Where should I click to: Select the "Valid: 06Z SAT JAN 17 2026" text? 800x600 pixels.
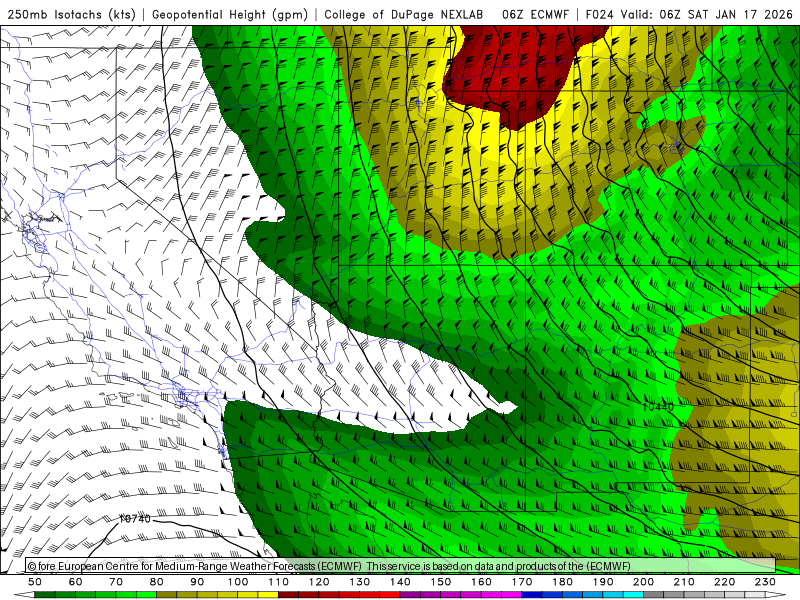tap(706, 14)
